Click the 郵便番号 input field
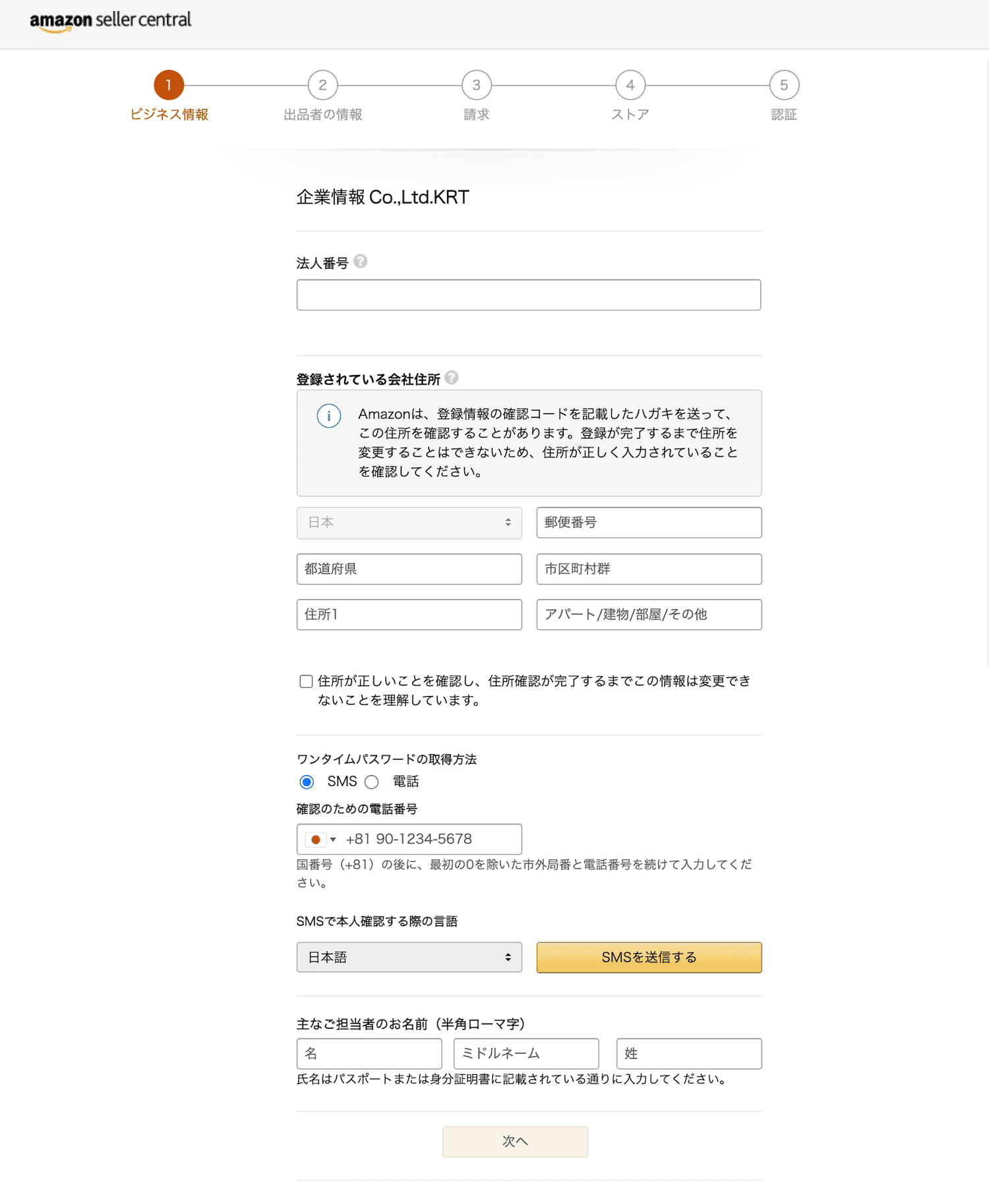 (649, 523)
